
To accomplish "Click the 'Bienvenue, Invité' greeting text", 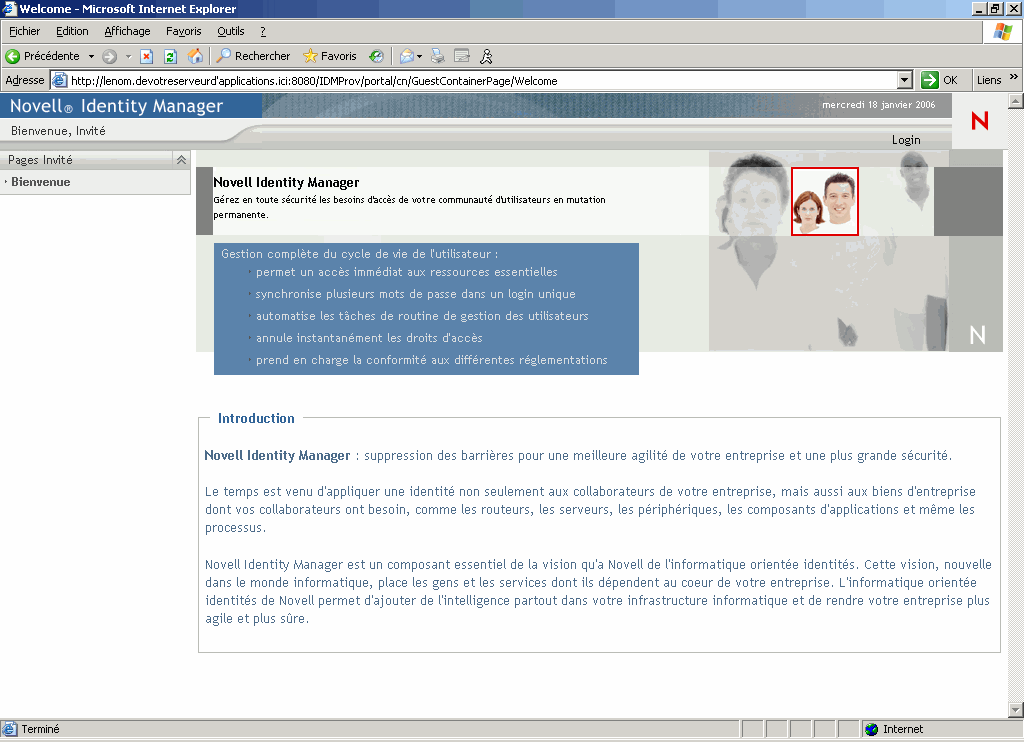I will (58, 131).
